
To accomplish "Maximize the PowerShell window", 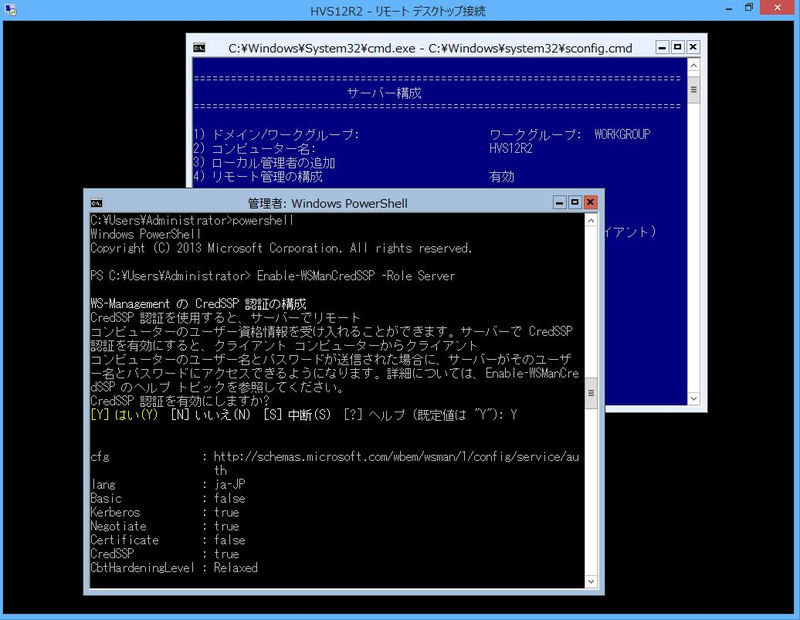I will pos(575,202).
